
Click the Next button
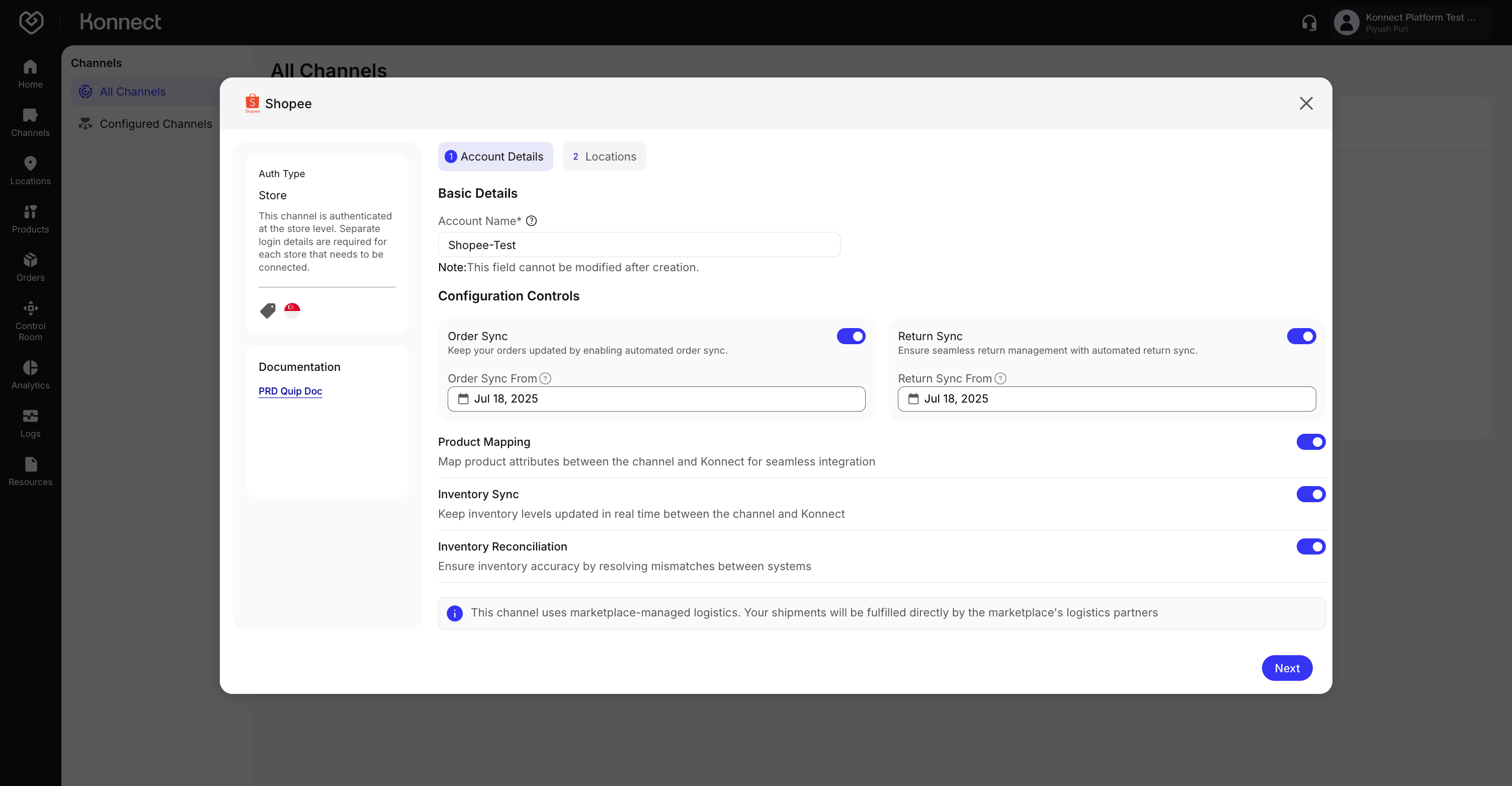[x=1287, y=668]
